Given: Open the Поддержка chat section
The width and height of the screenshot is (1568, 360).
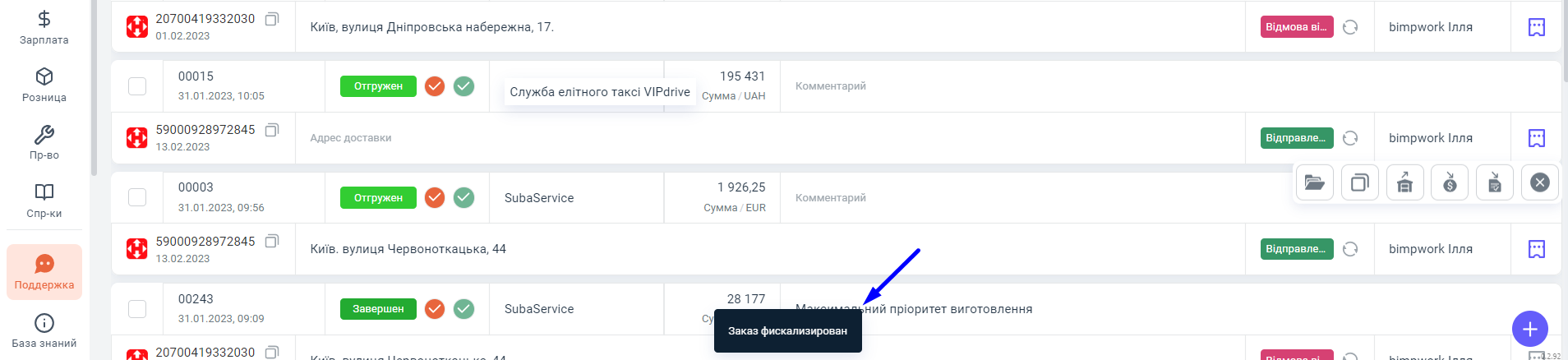Looking at the screenshot, I should pyautogui.click(x=44, y=272).
